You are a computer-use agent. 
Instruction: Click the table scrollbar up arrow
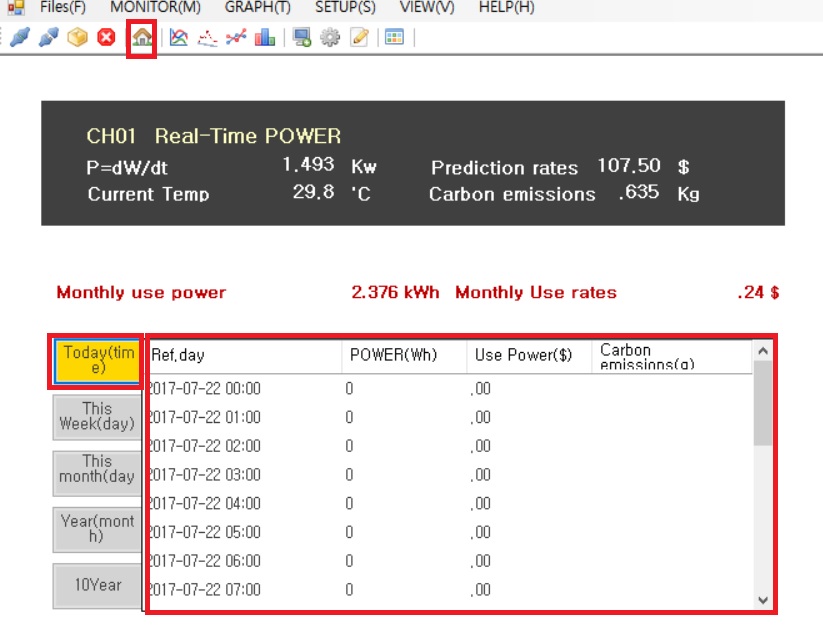point(763,351)
